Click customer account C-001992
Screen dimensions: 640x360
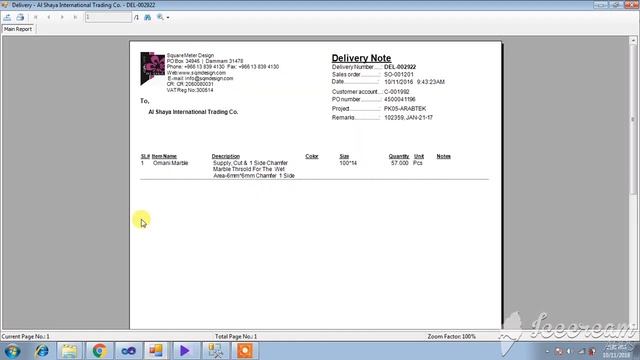pyautogui.click(x=397, y=92)
